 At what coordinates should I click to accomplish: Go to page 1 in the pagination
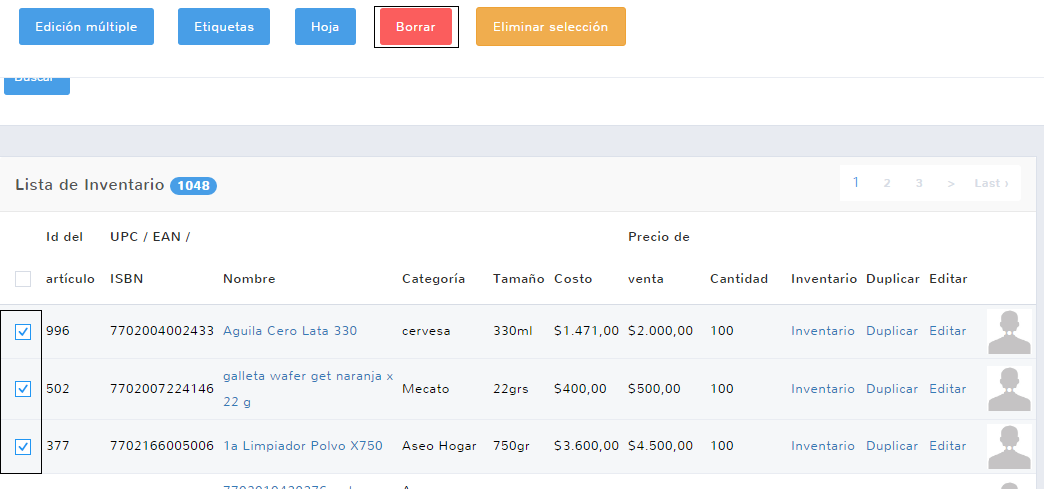pos(856,183)
